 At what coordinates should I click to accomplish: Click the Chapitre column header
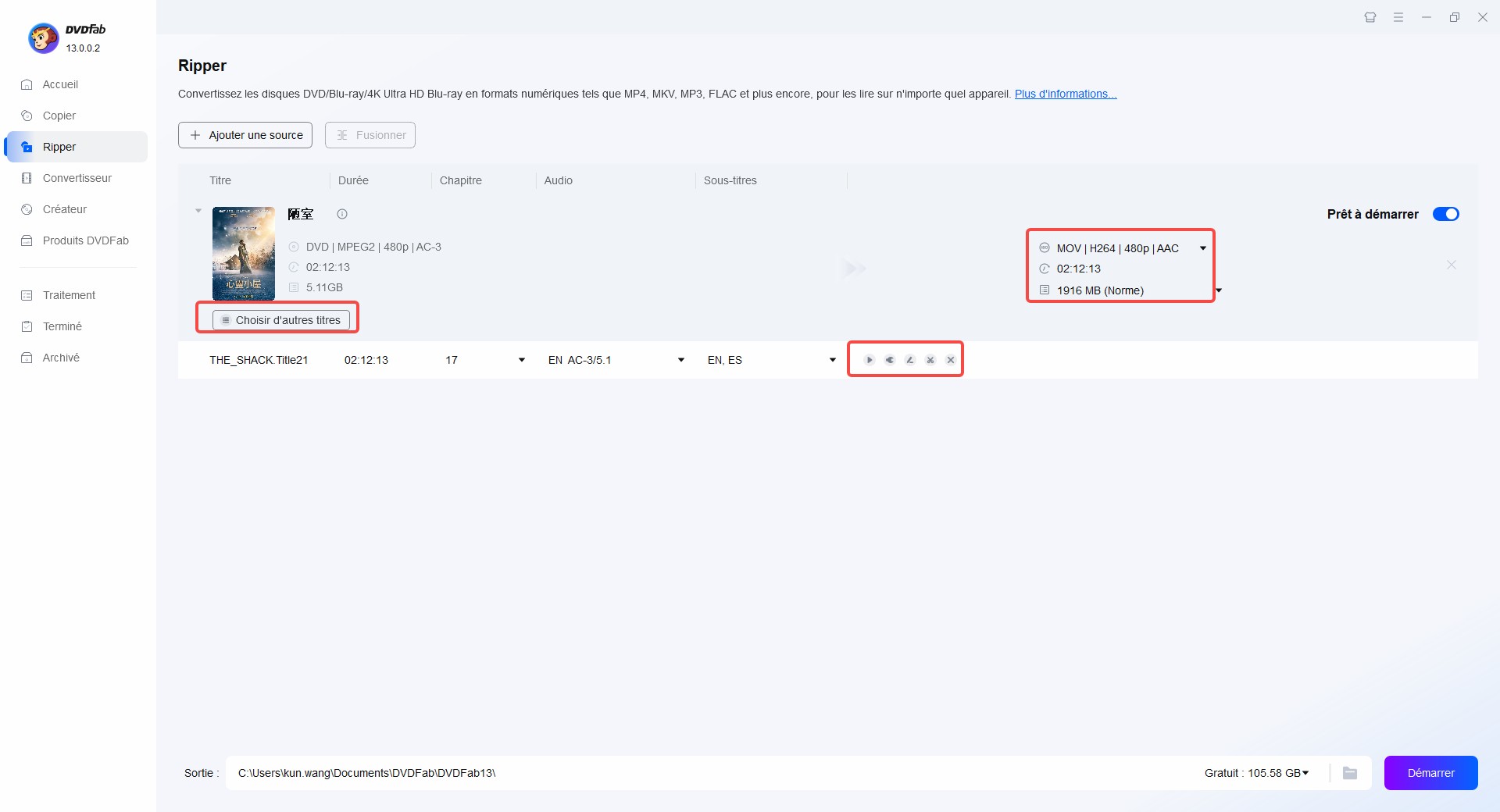pos(461,180)
